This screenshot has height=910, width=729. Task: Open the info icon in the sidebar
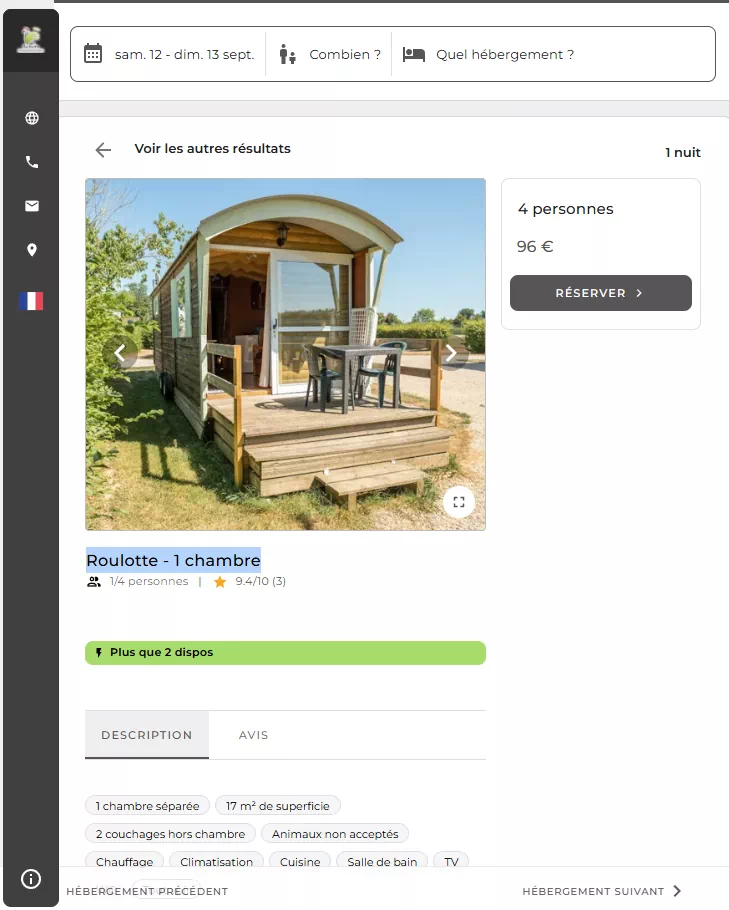[x=31, y=879]
